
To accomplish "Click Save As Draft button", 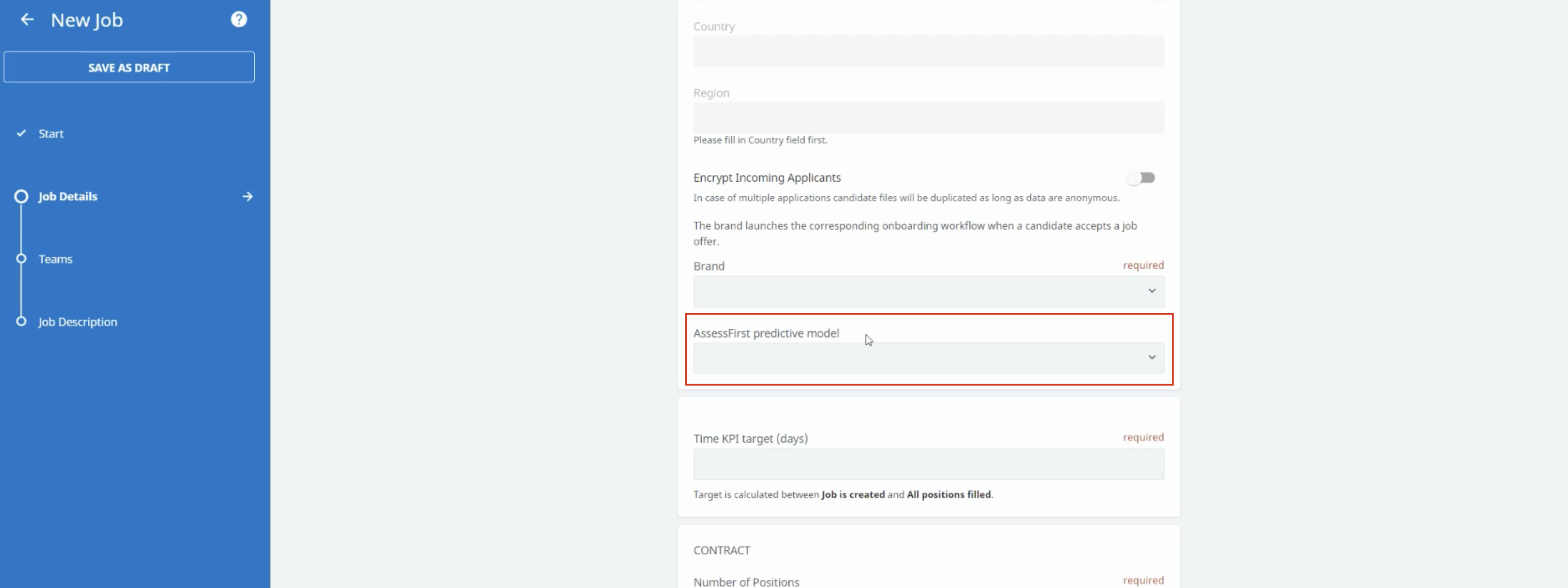I will click(x=129, y=67).
